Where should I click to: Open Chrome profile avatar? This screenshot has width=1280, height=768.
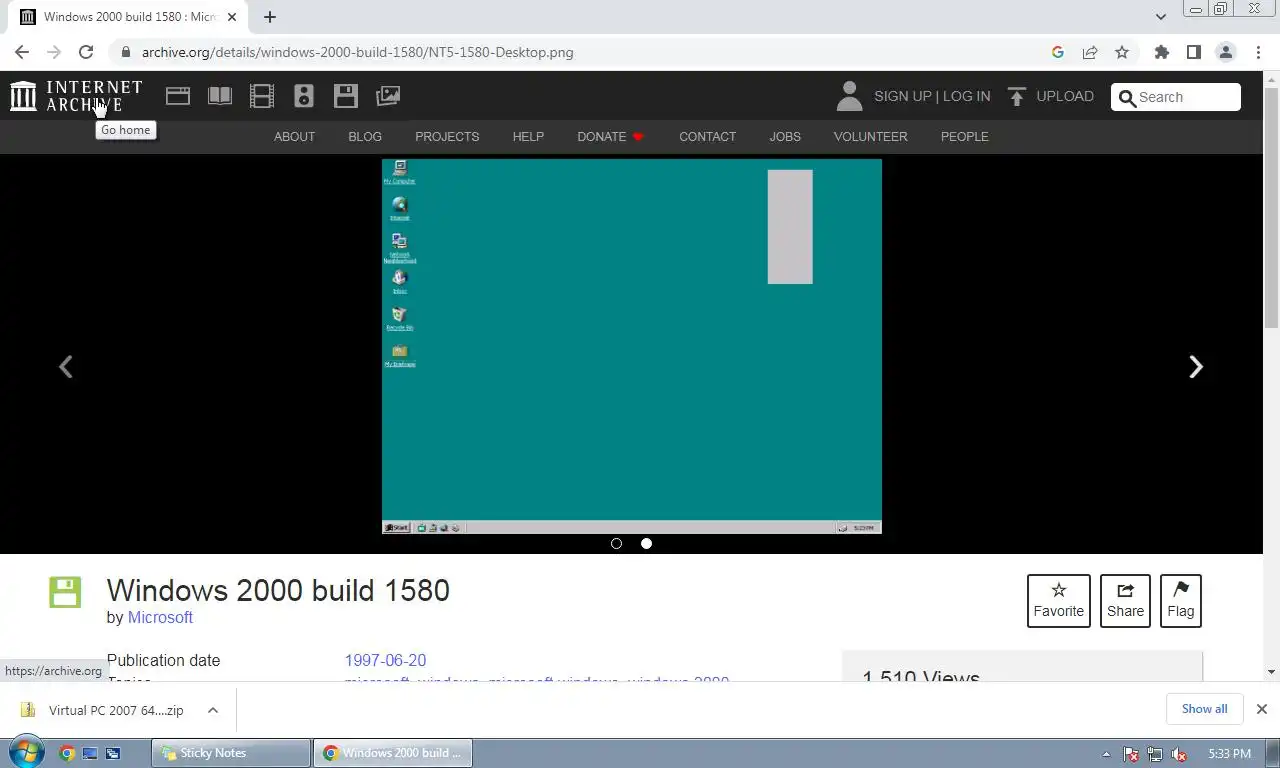tap(1225, 52)
